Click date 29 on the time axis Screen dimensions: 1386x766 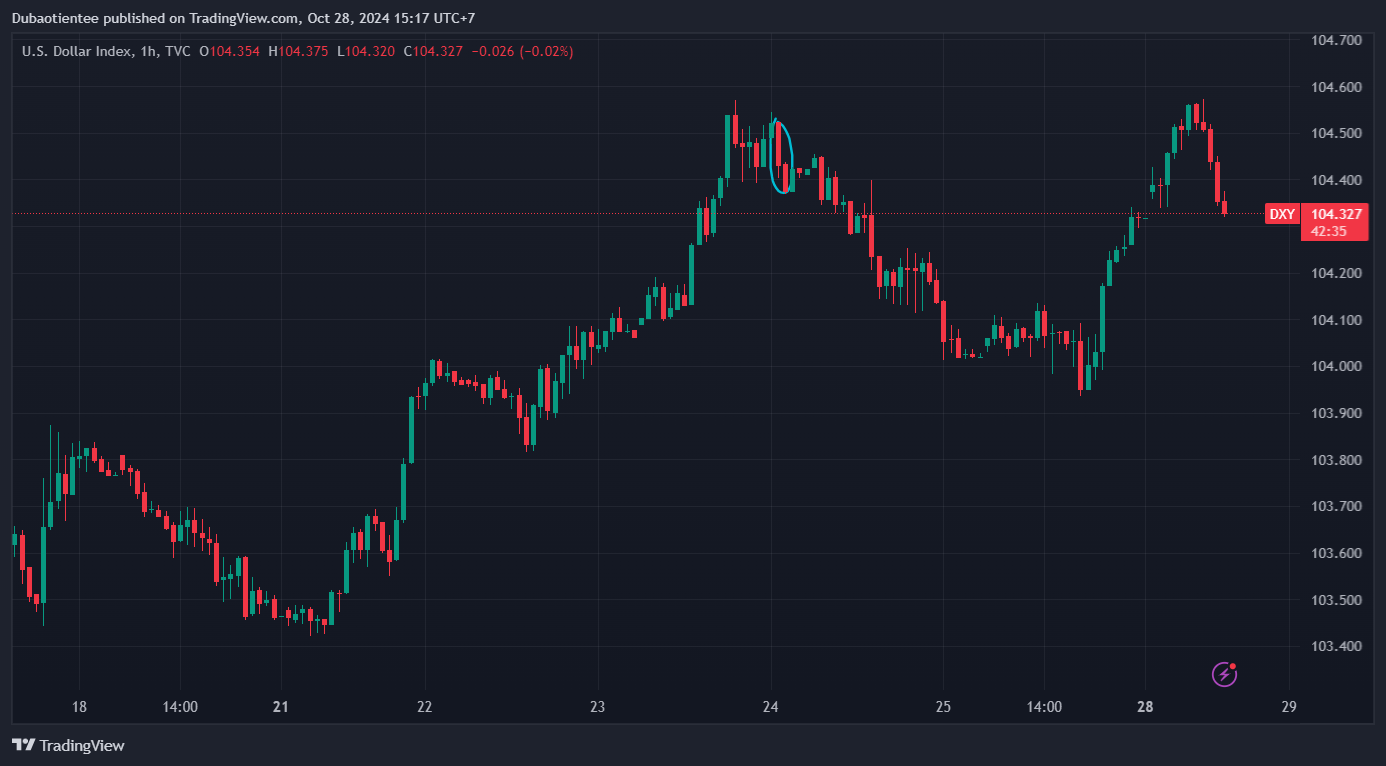point(1288,707)
